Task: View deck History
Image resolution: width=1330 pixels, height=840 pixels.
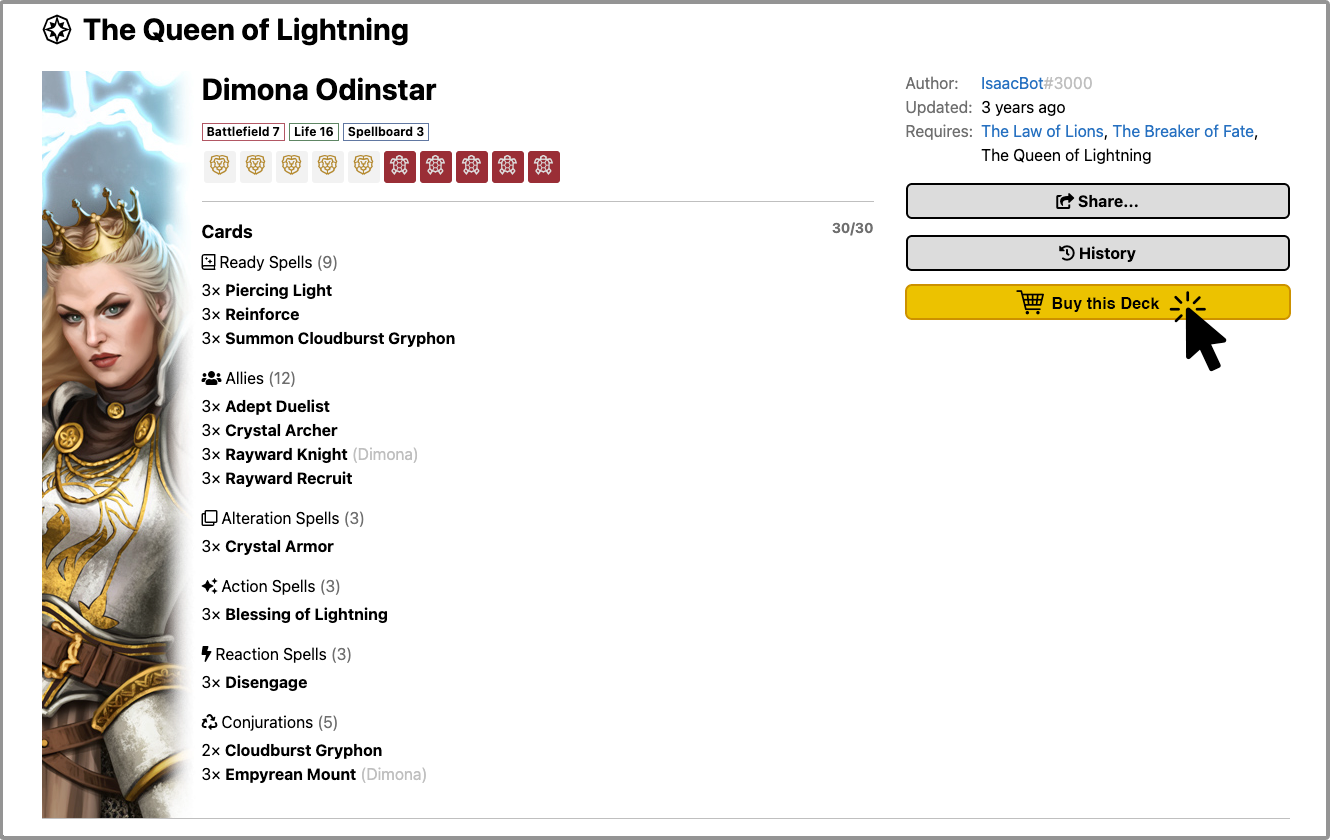Action: point(1097,253)
